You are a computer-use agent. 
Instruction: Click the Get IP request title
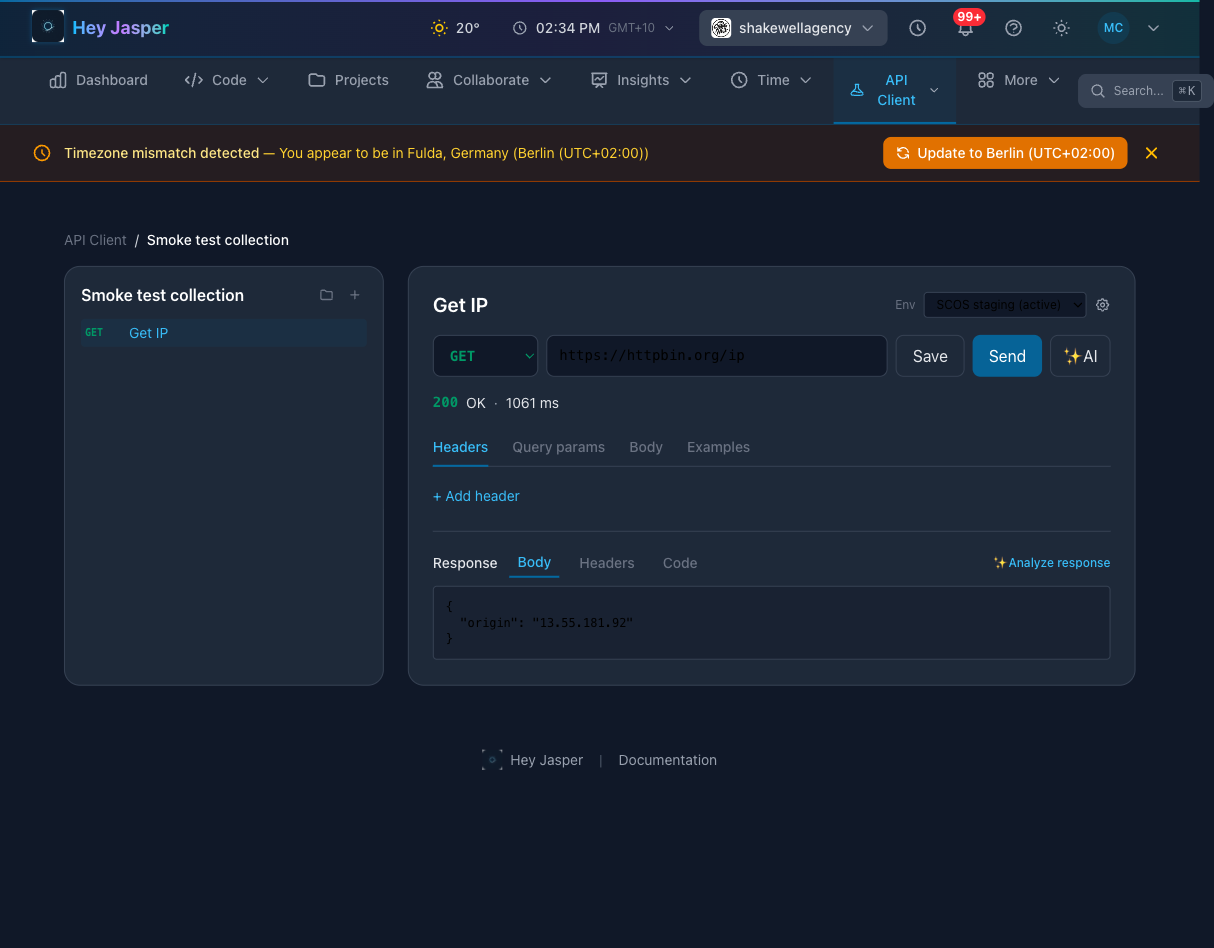[460, 305]
